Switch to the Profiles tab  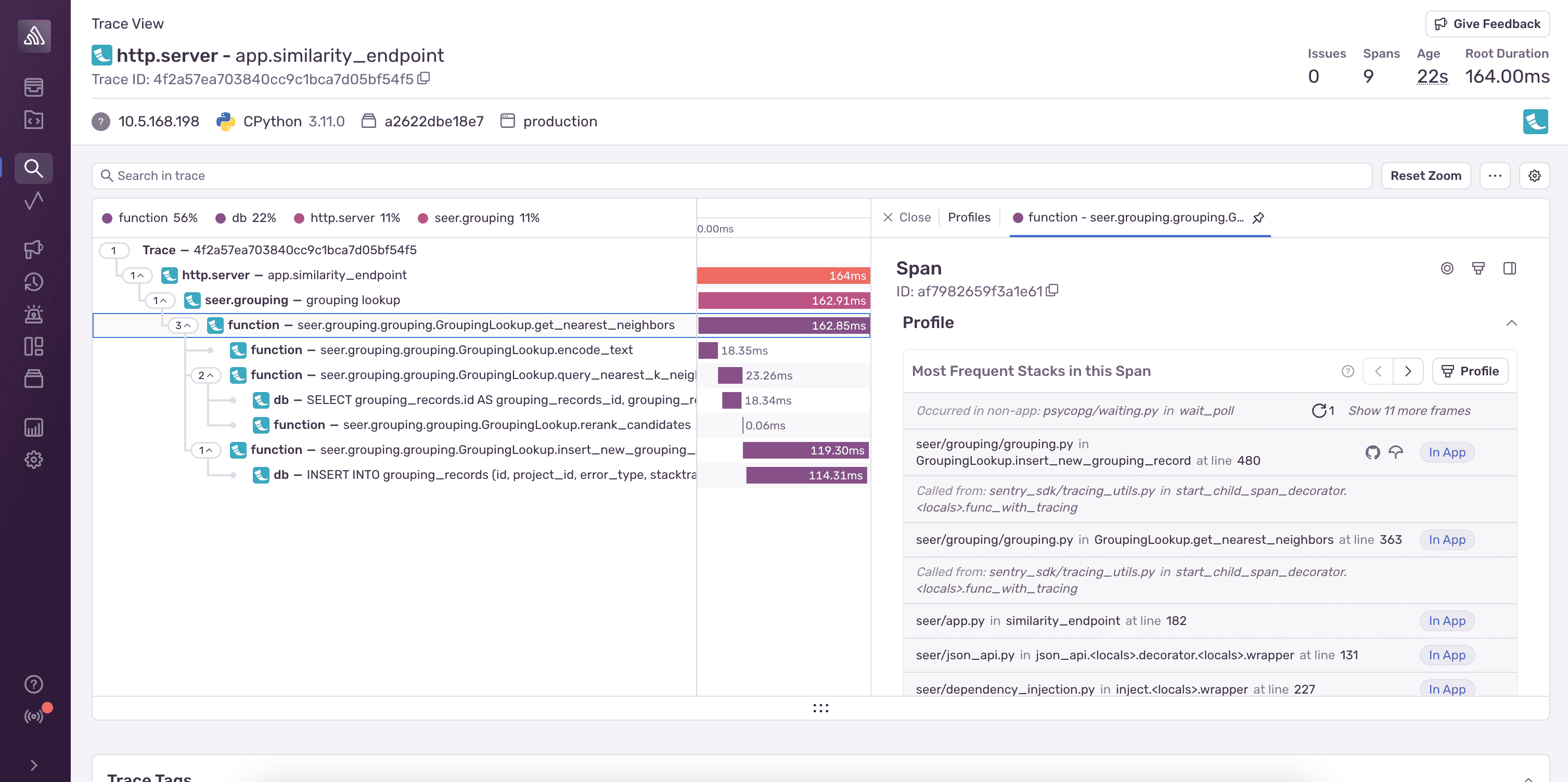tap(969, 217)
